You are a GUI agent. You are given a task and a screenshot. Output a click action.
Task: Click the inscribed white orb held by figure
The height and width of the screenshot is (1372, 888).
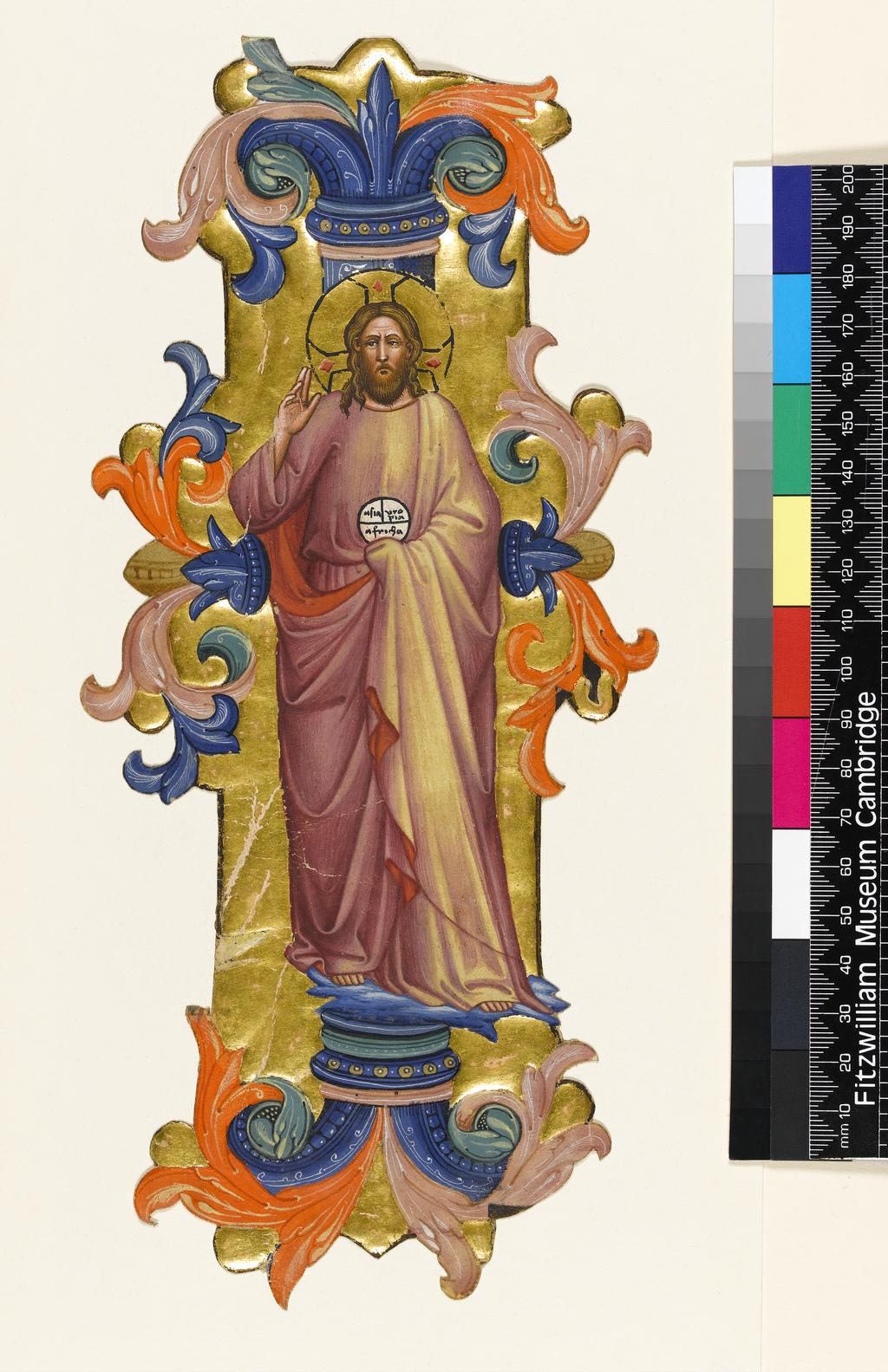pyautogui.click(x=383, y=519)
